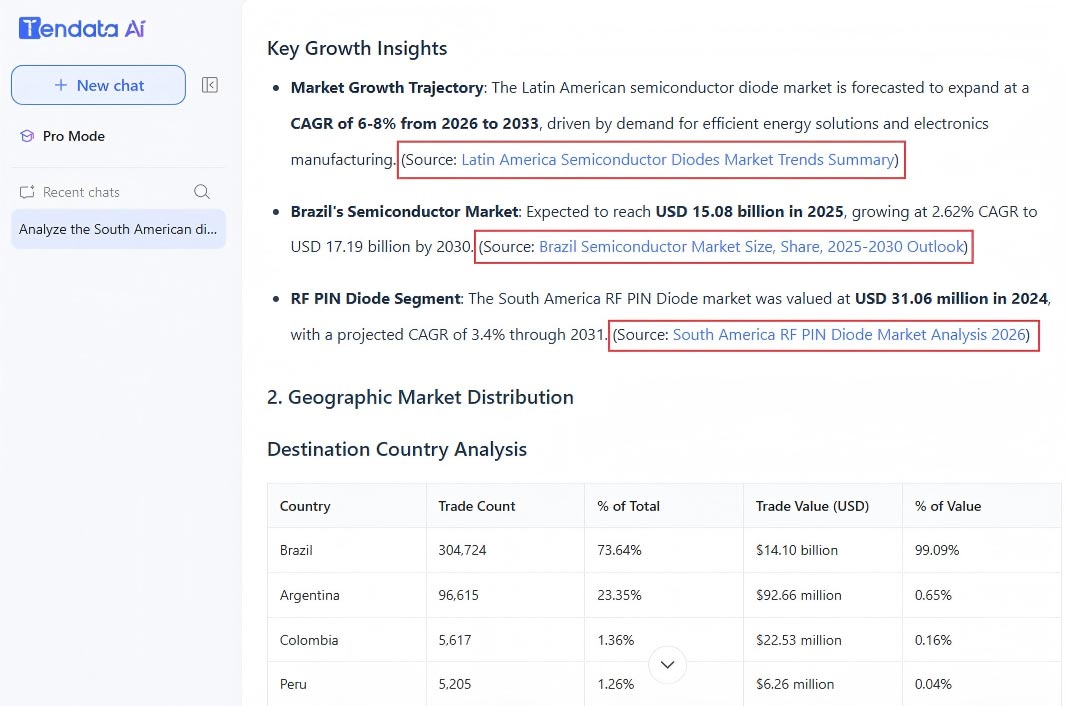Click the Recent chats icon

[27, 192]
